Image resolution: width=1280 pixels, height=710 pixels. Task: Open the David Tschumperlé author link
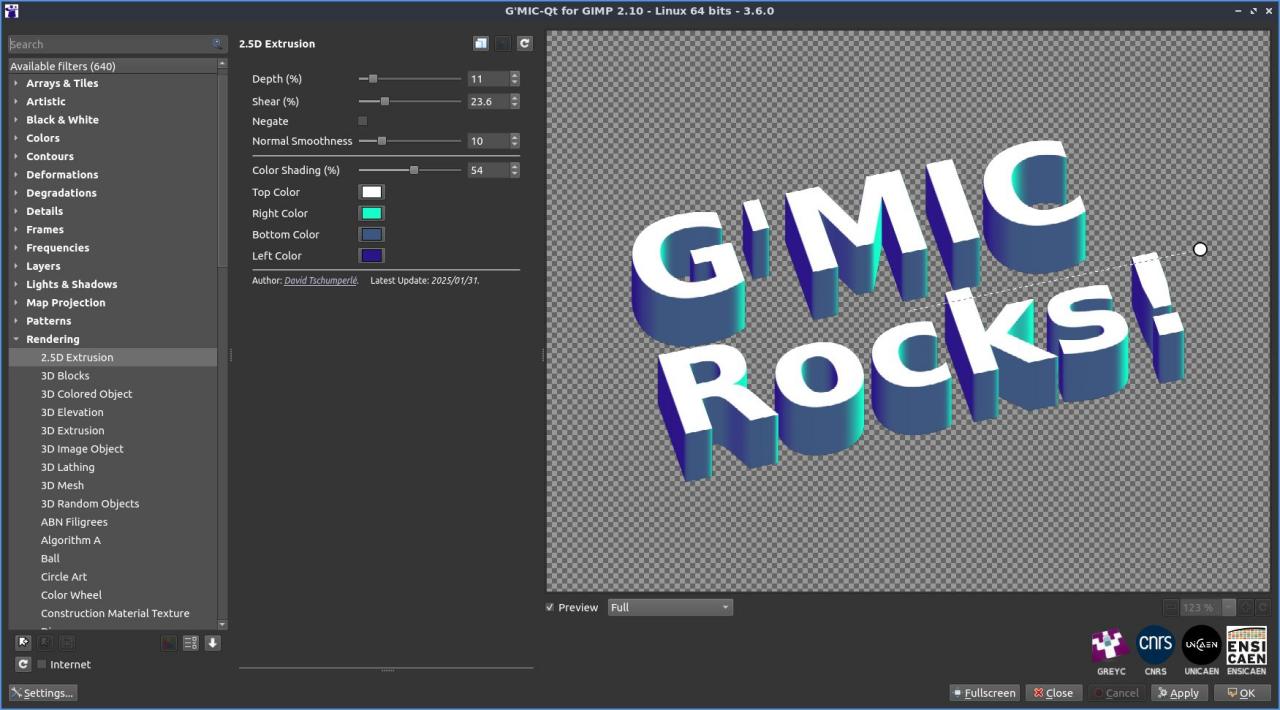[320, 281]
